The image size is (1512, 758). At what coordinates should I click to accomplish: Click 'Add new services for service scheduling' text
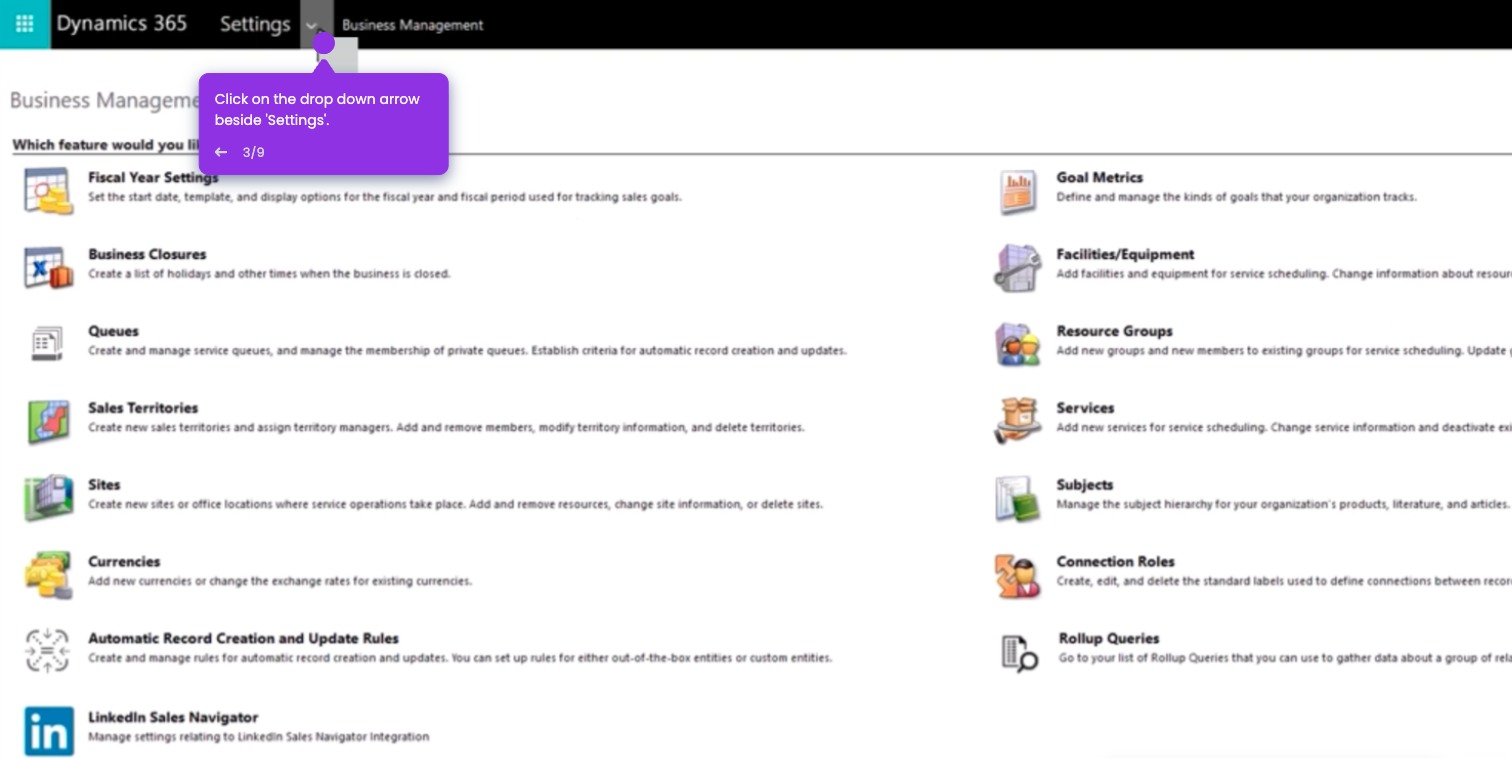click(x=1284, y=427)
